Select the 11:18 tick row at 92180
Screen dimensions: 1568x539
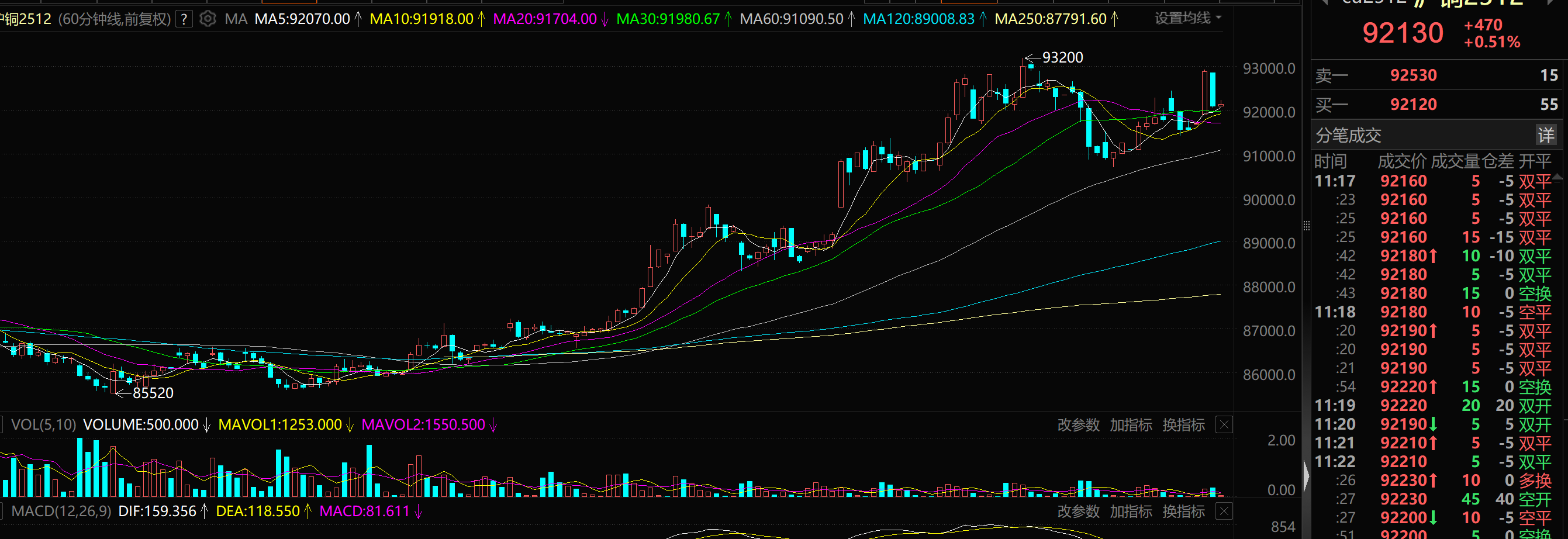pyautogui.click(x=1434, y=312)
